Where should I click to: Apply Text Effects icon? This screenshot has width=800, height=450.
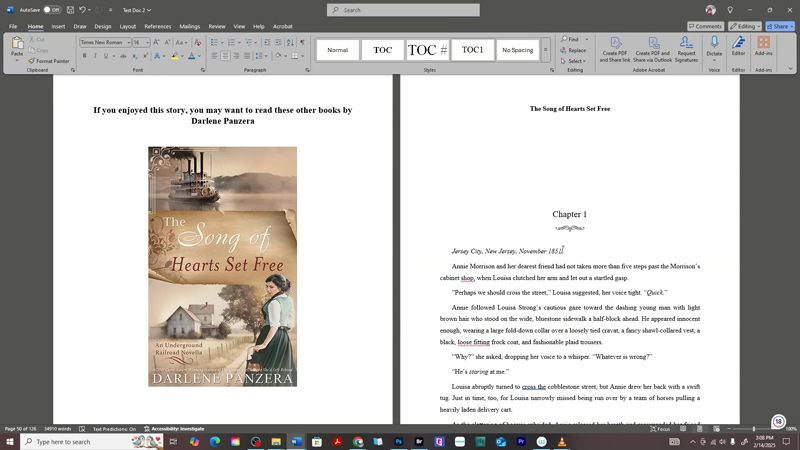(157, 56)
